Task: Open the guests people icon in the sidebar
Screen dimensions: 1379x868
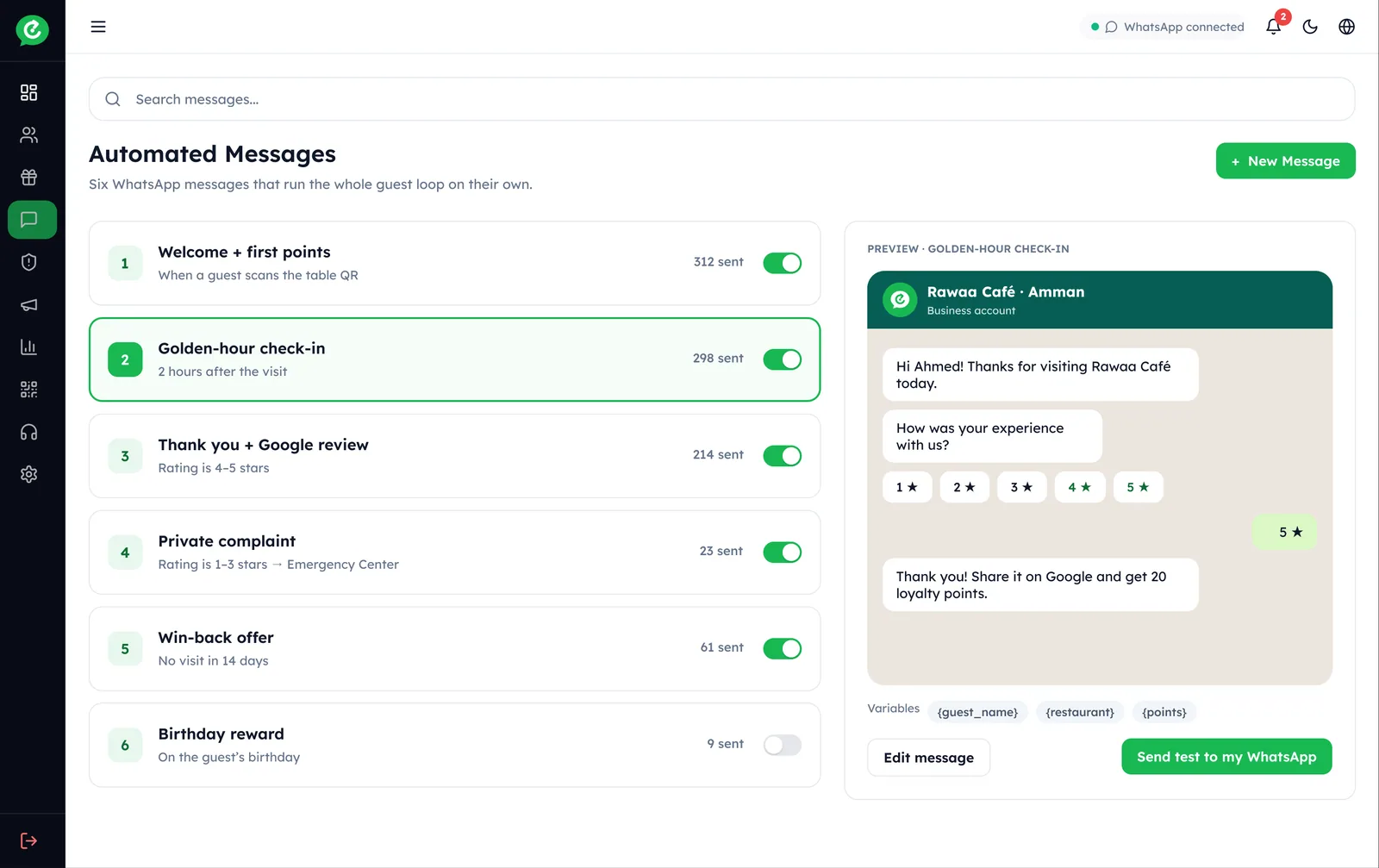Action: click(29, 134)
